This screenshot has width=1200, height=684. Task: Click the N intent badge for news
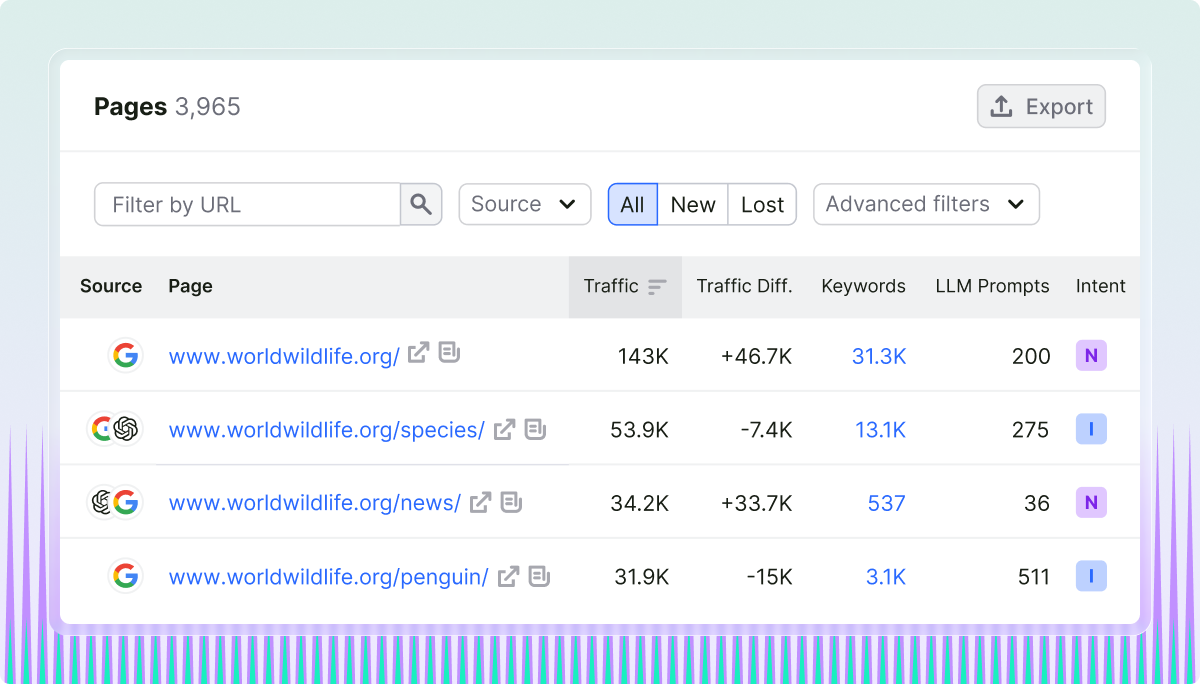point(1091,503)
